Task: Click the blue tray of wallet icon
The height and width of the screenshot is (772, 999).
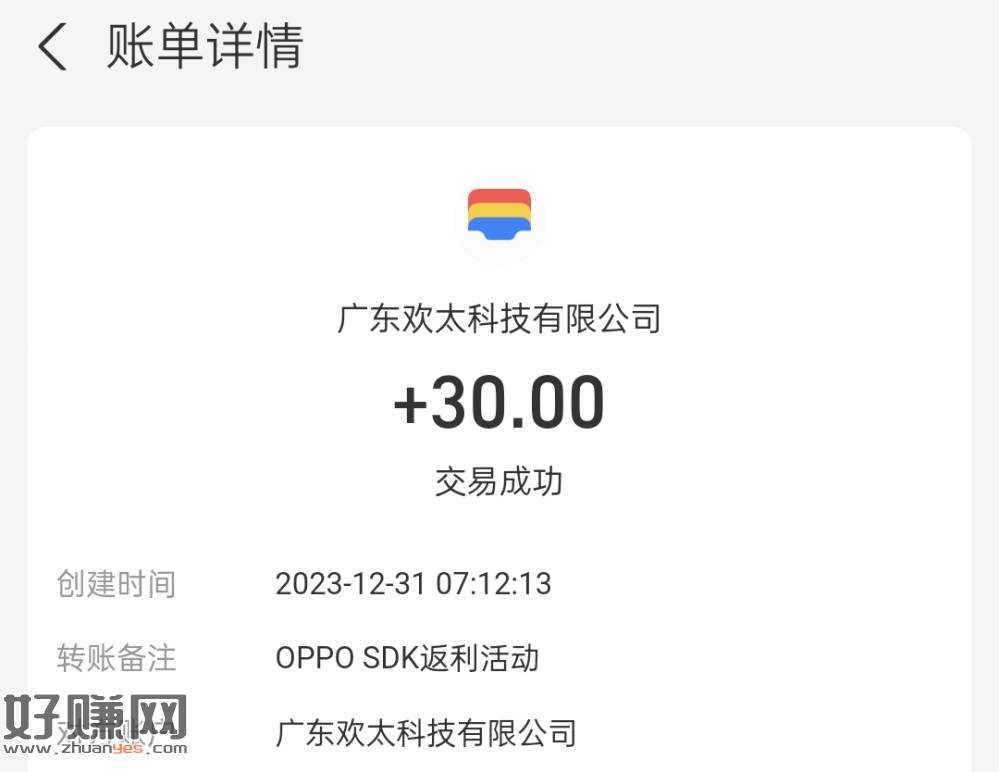Action: coord(499,231)
